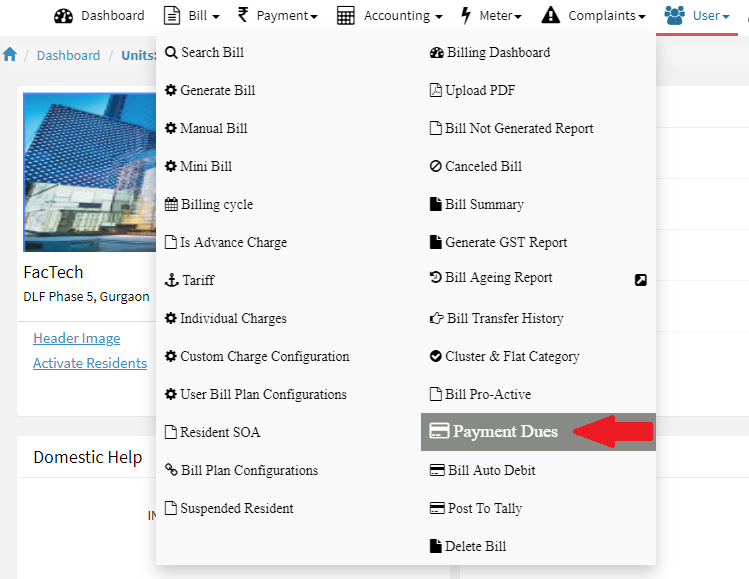Screen dimensions: 749x579
Task: Select the highlighted Payment Dues entry
Action: point(538,431)
